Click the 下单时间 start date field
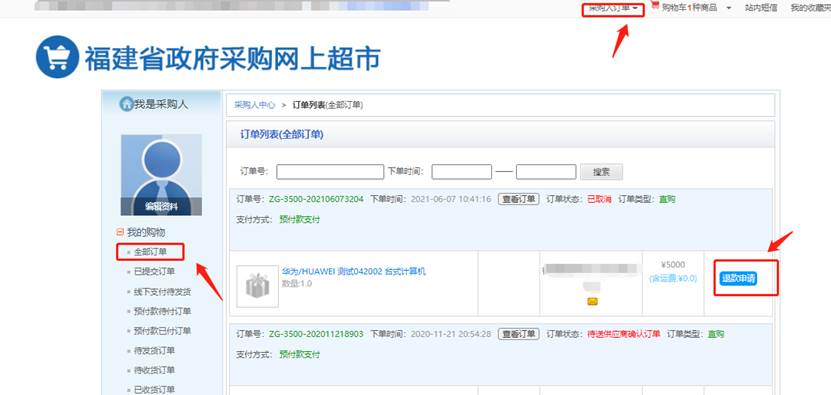This screenshot has width=831, height=395. (462, 172)
